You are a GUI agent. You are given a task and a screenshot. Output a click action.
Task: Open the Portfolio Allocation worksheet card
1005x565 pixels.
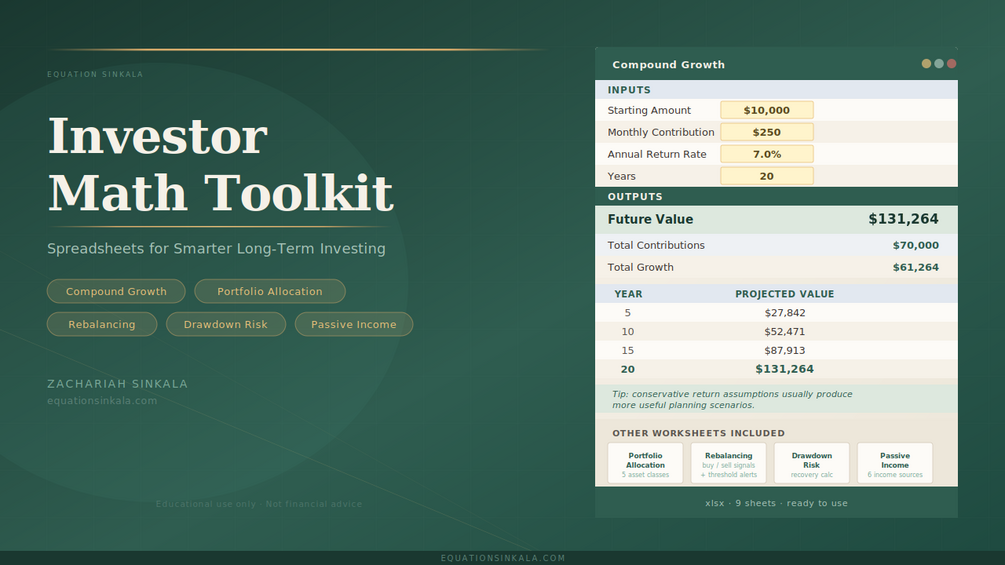[645, 463]
